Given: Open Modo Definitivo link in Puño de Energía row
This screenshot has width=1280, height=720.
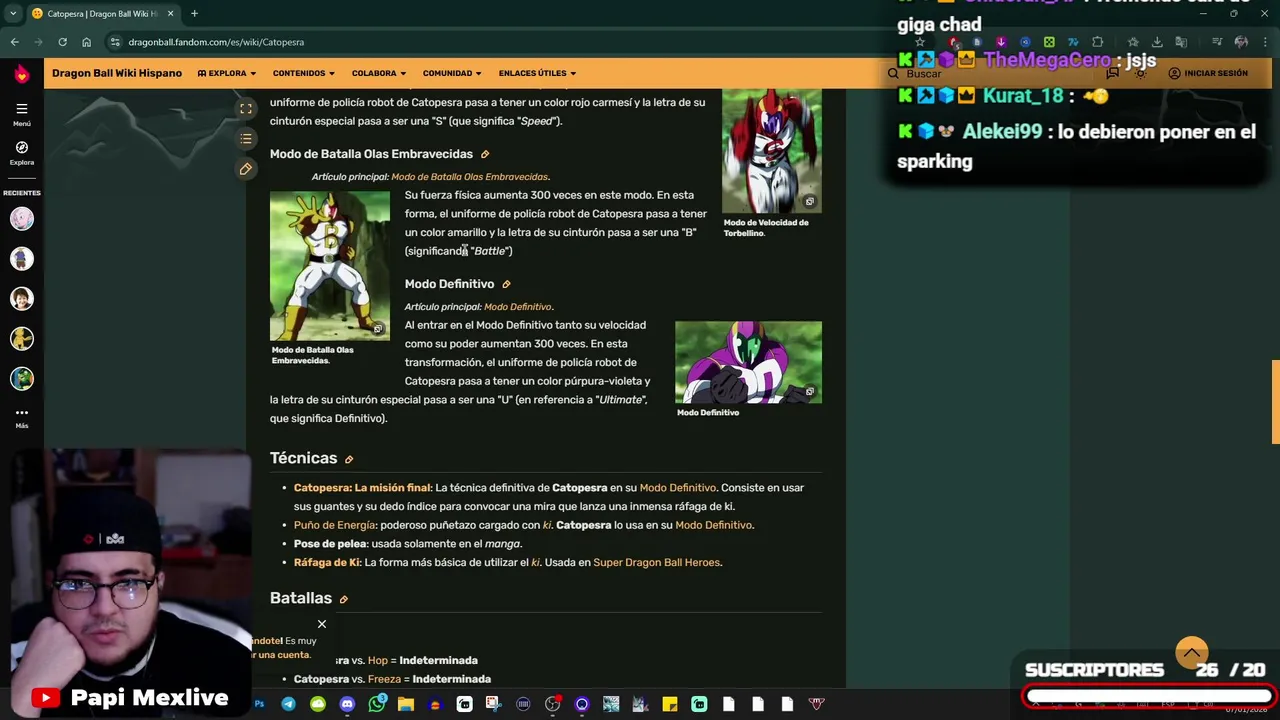Looking at the screenshot, I should coord(713,525).
